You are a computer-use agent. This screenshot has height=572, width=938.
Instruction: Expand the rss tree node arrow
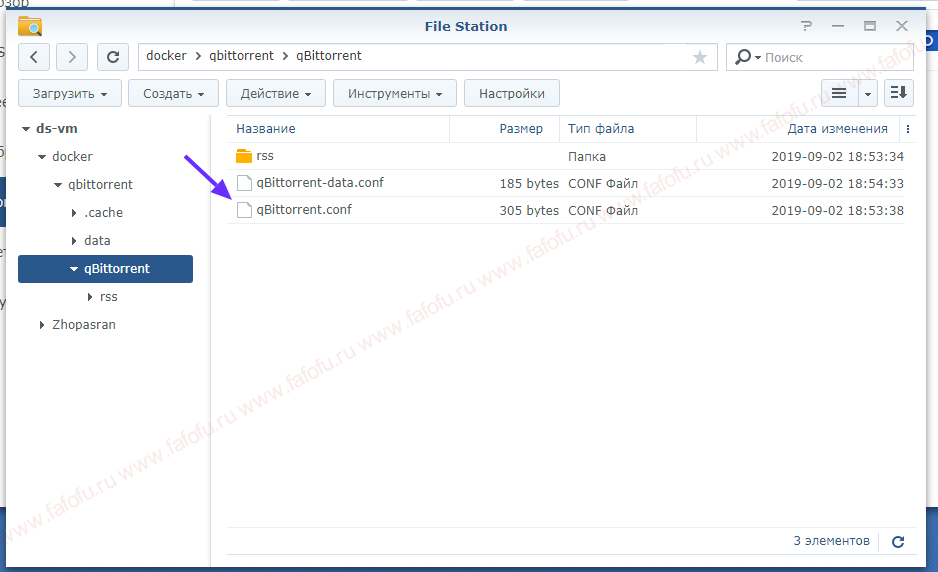[90, 297]
